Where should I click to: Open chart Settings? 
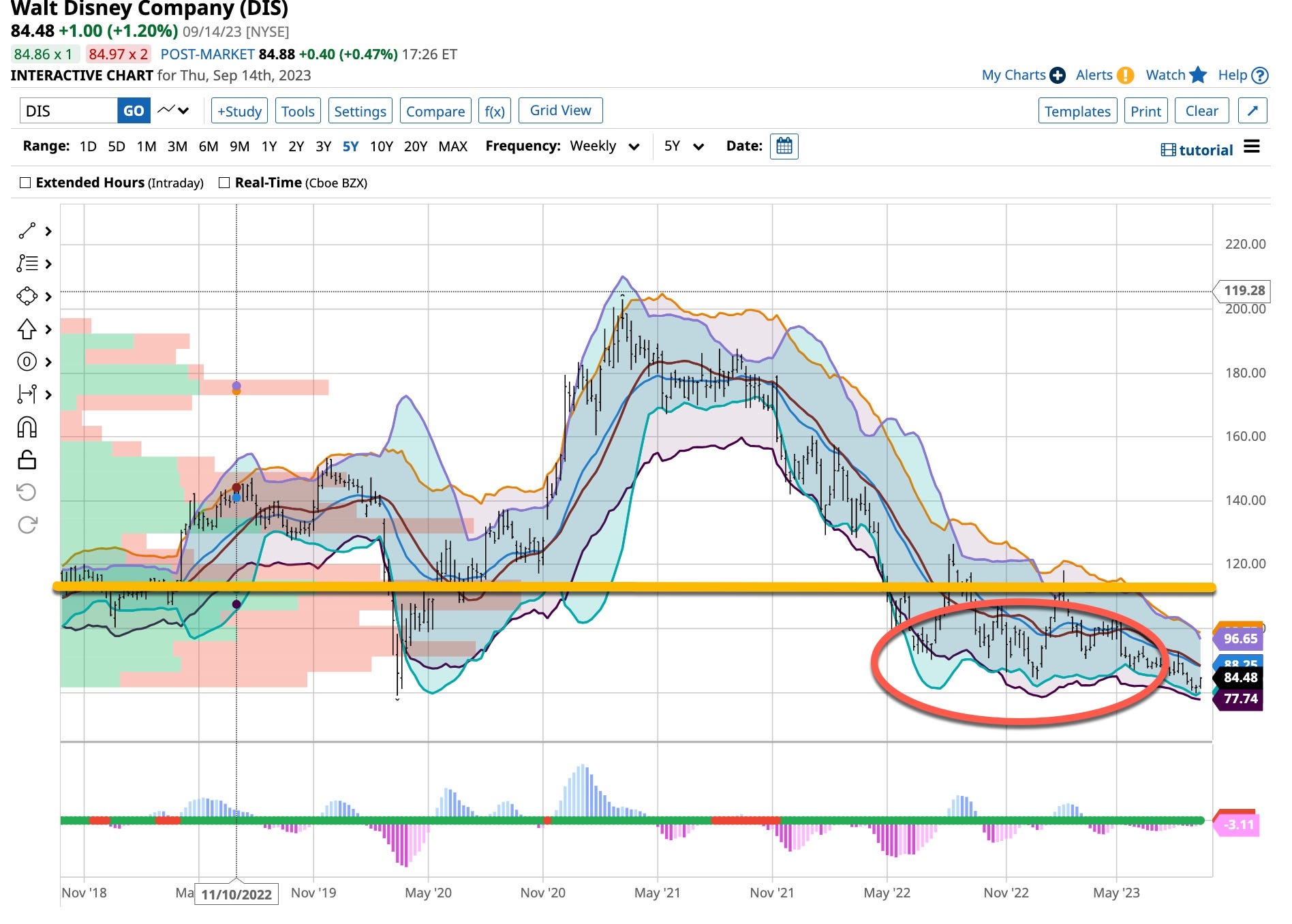coord(360,111)
